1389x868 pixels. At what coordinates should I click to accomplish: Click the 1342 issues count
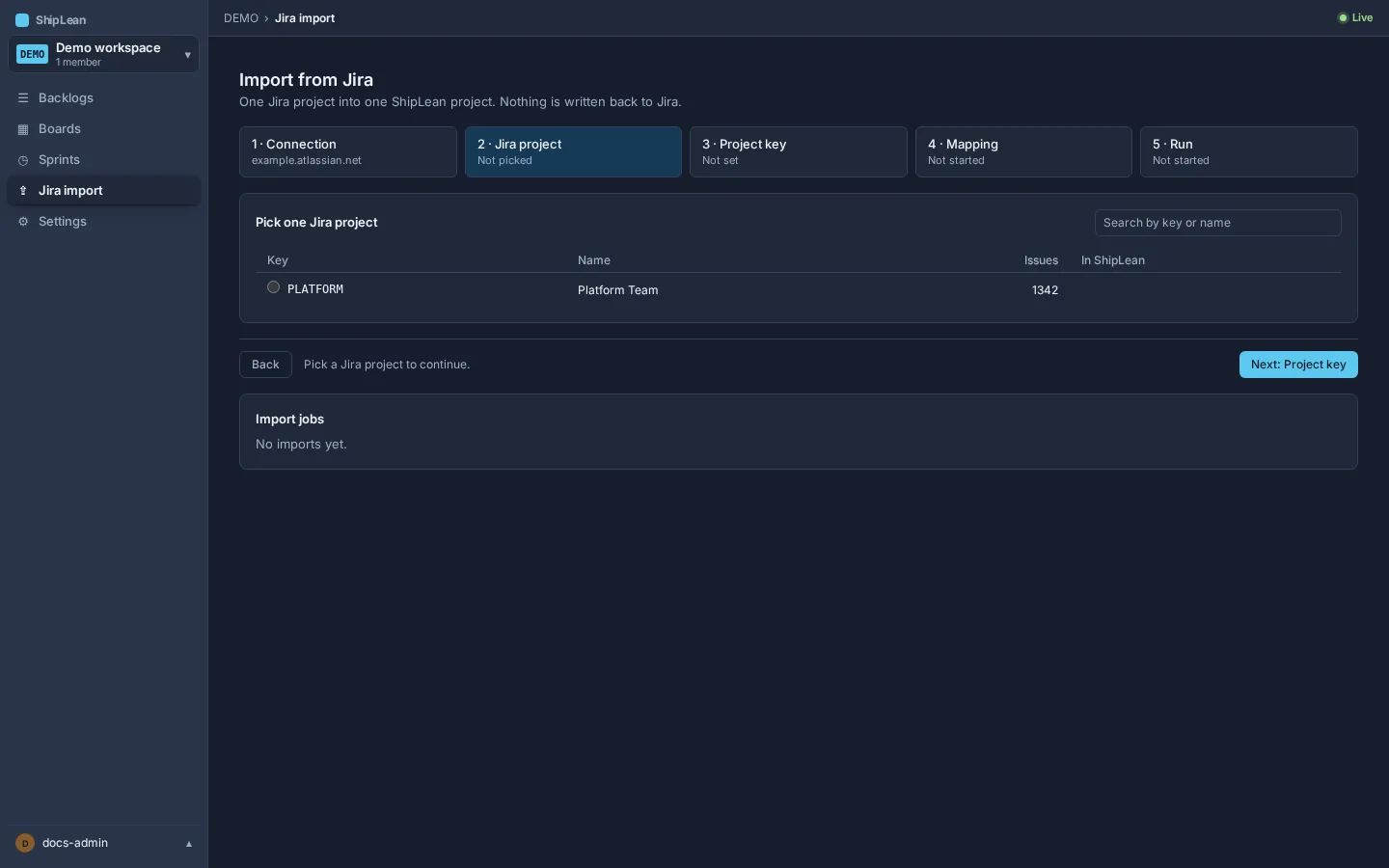click(1045, 290)
